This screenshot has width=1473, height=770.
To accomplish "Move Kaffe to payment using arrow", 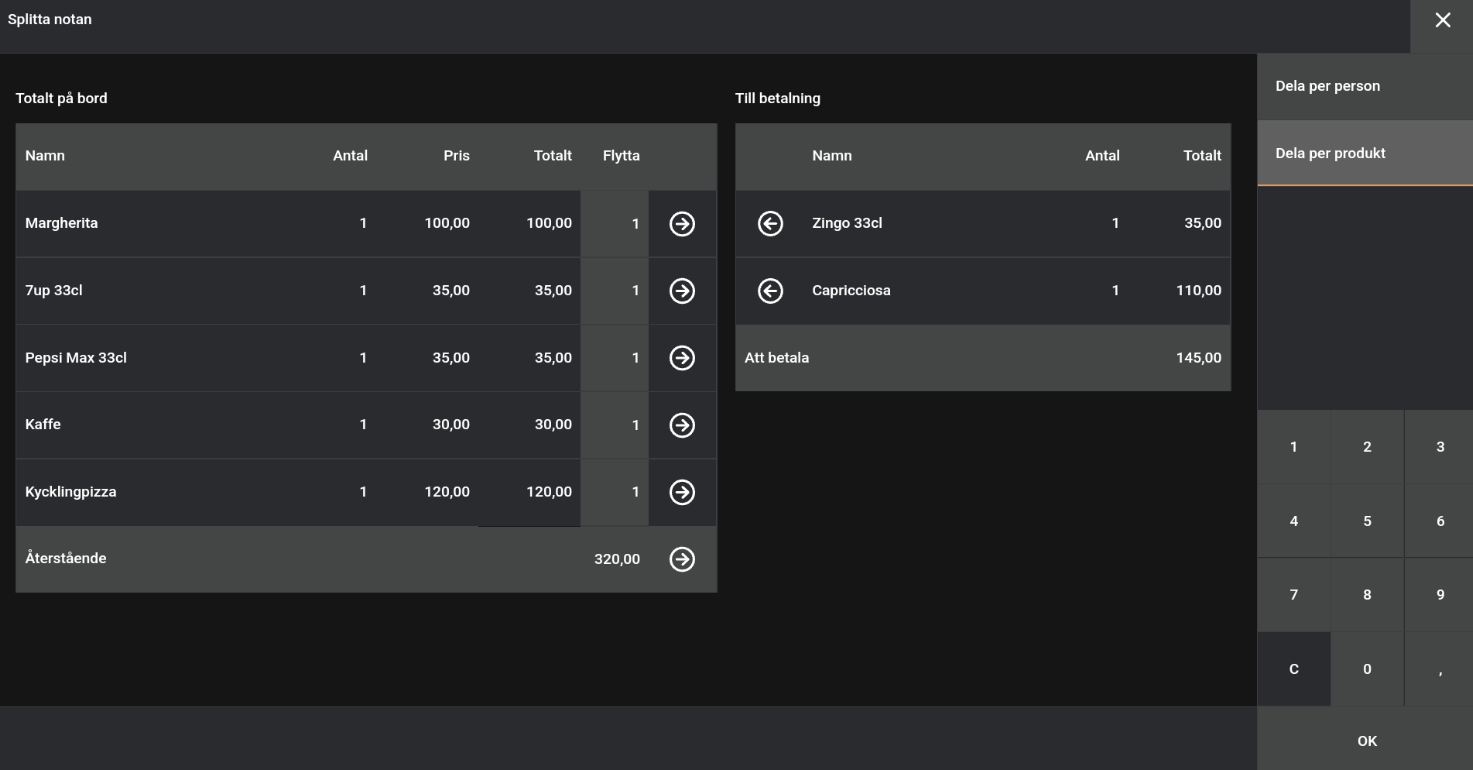I will pos(682,425).
